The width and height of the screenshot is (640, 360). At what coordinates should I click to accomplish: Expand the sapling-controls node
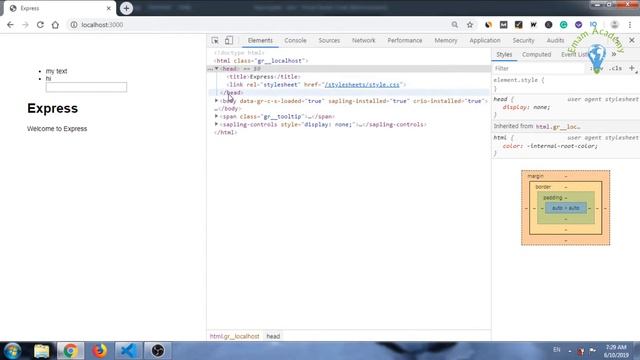217,124
